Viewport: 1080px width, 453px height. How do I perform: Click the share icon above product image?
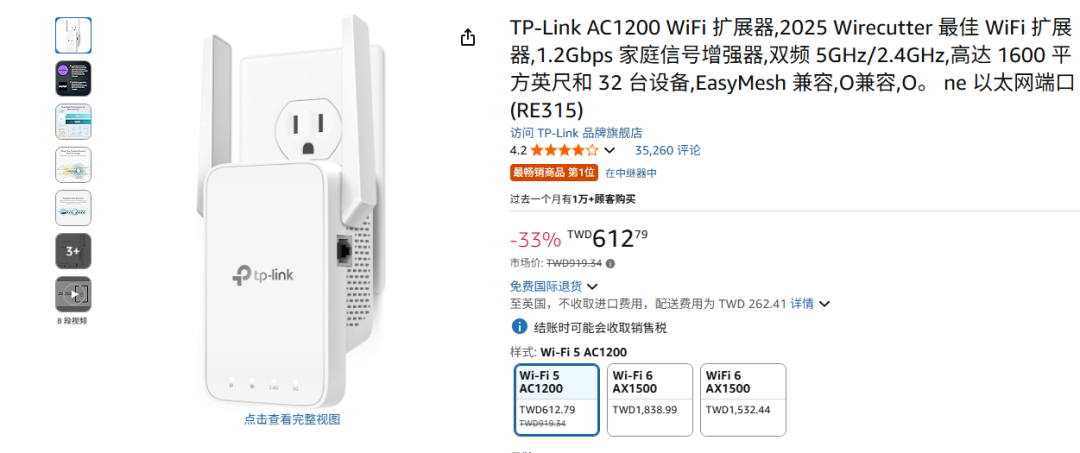[468, 37]
